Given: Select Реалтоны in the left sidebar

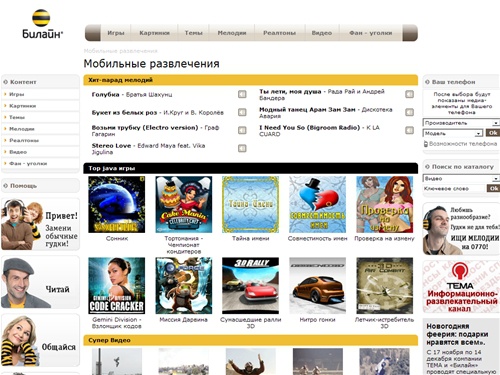Looking at the screenshot, I should (40, 140).
